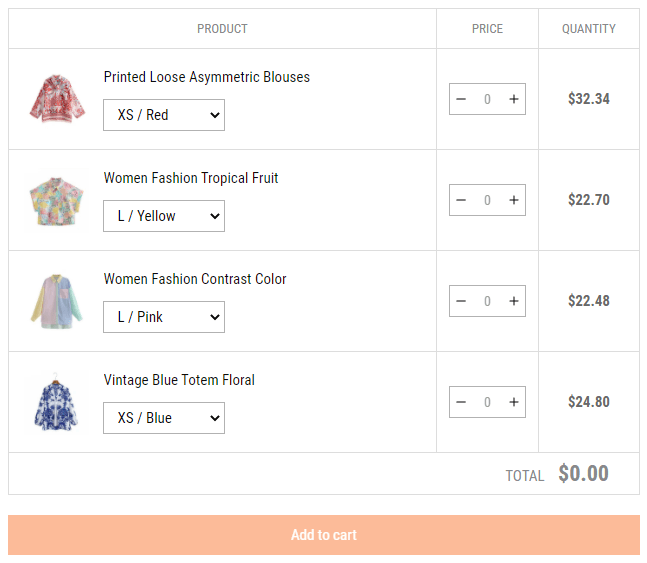The image size is (647, 563).
Task: Click minus for Women Fashion Tropical Fruit
Action: click(461, 200)
